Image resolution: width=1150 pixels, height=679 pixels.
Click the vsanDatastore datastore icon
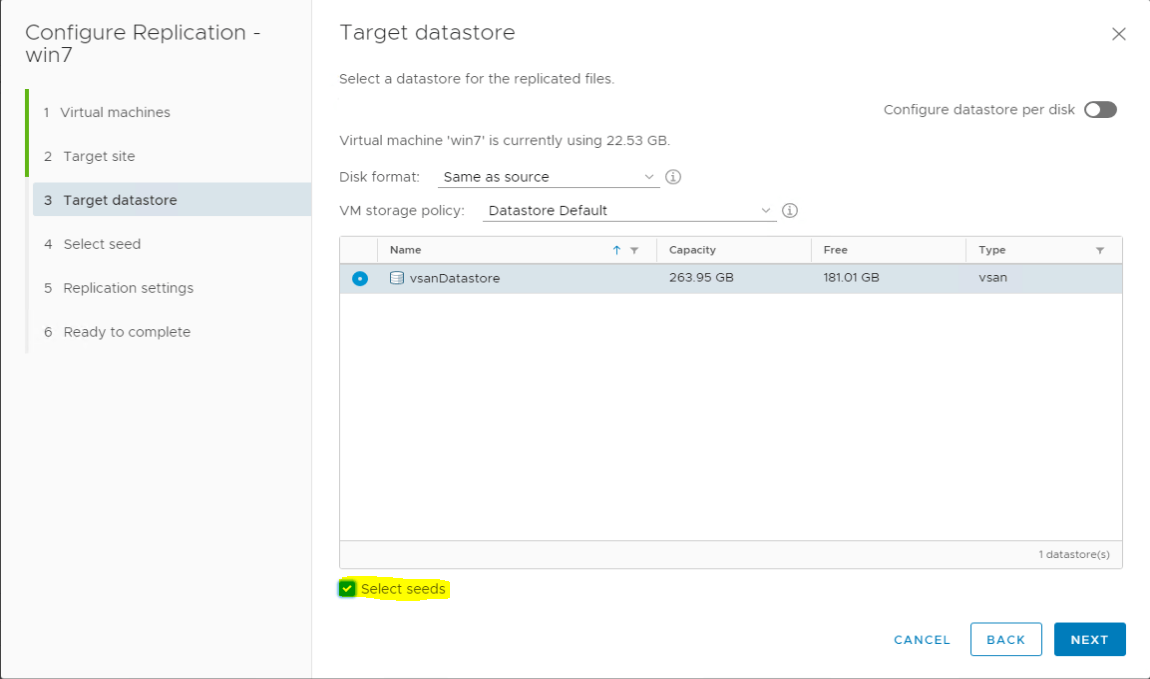click(x=396, y=278)
